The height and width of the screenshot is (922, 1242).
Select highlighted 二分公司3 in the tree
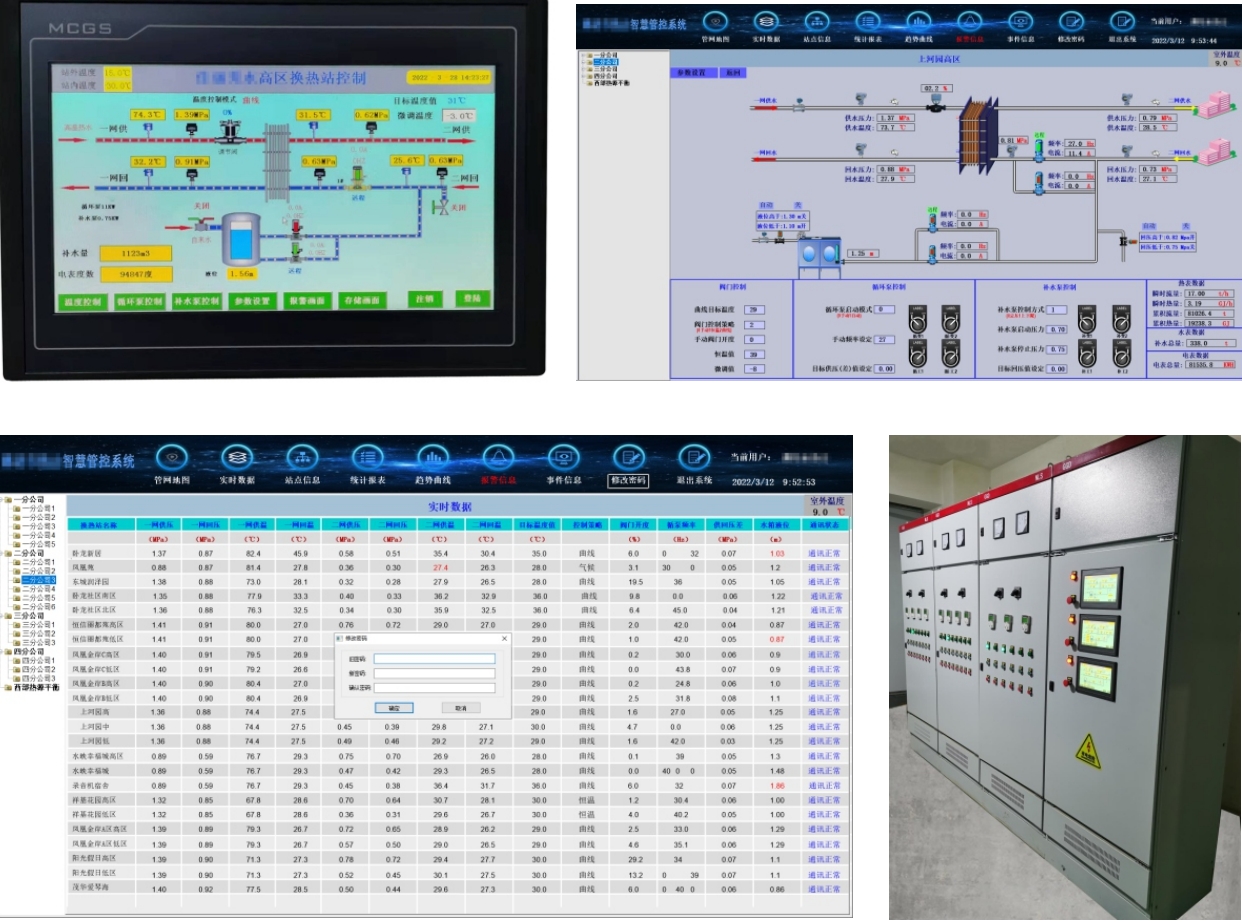(x=38, y=580)
